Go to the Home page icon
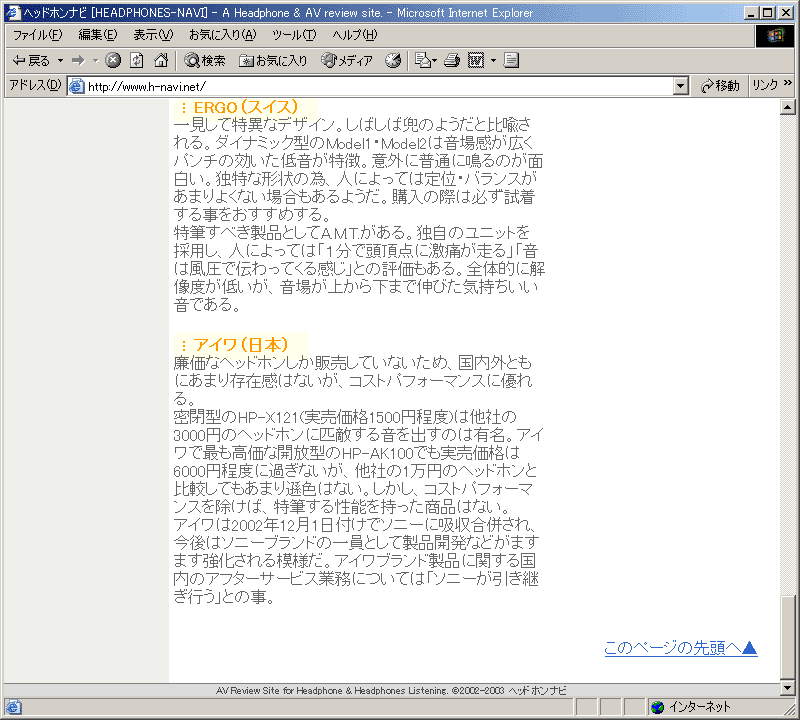This screenshot has width=800, height=720. 161,61
